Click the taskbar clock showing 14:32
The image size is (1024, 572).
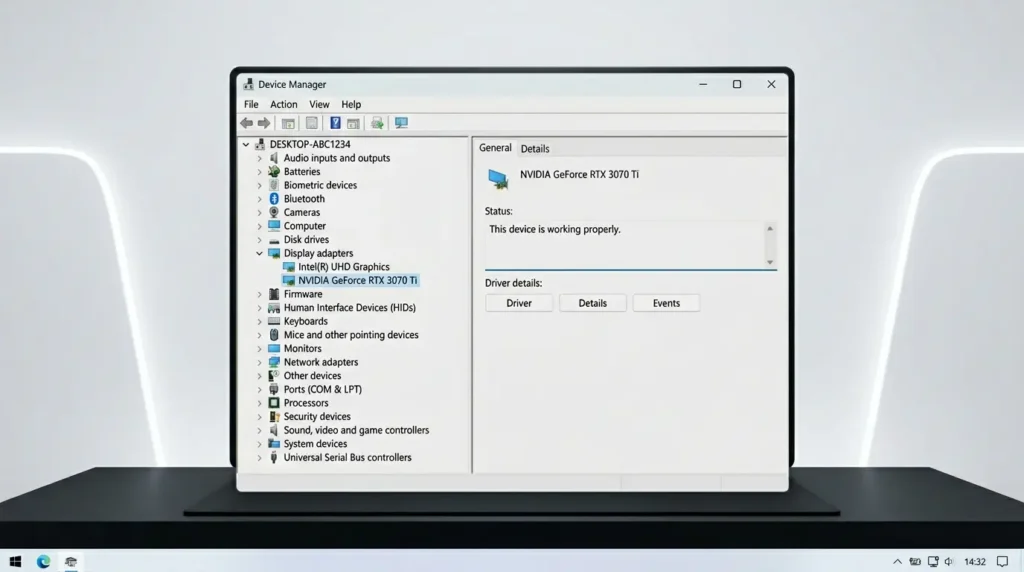[x=975, y=562]
